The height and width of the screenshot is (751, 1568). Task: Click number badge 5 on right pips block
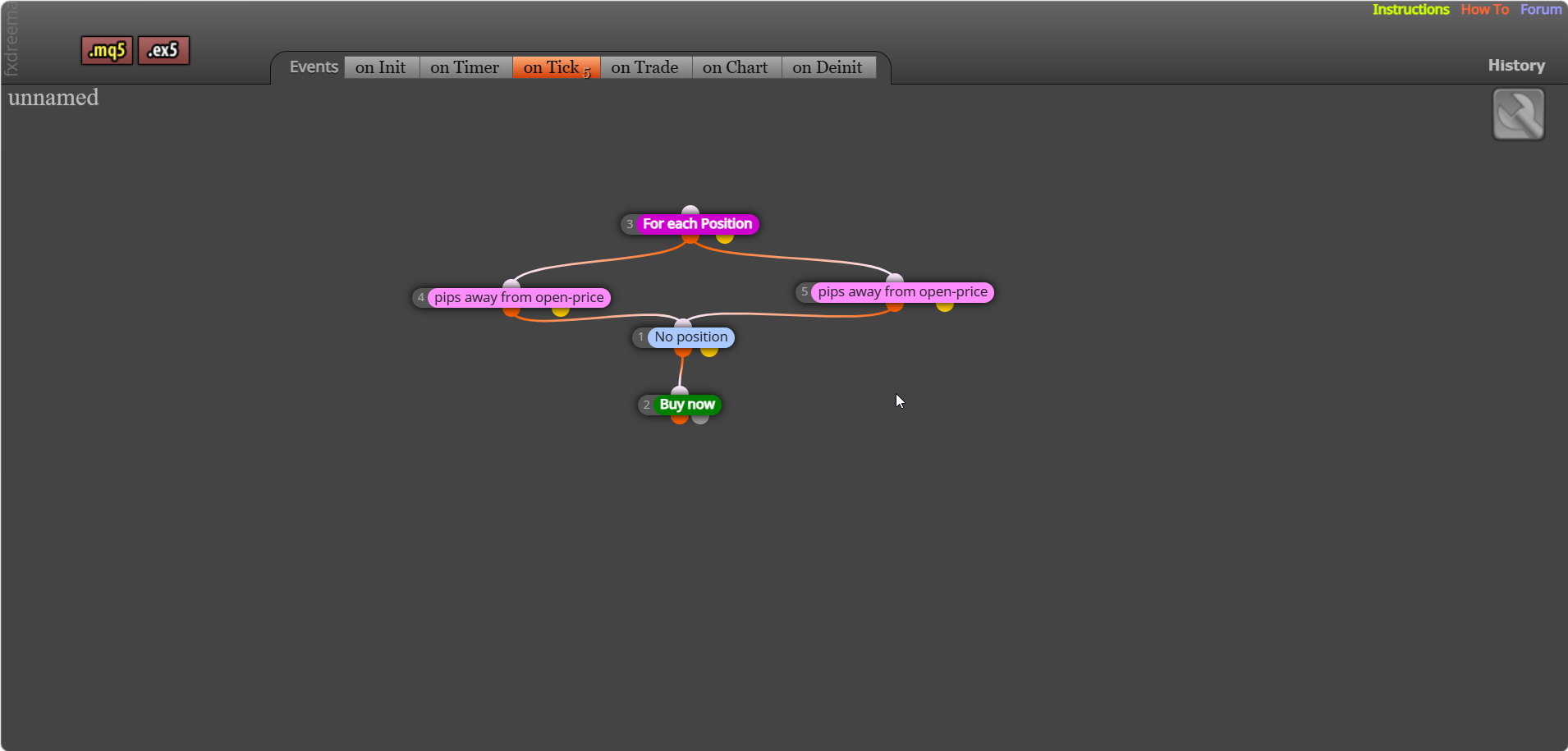tap(805, 292)
